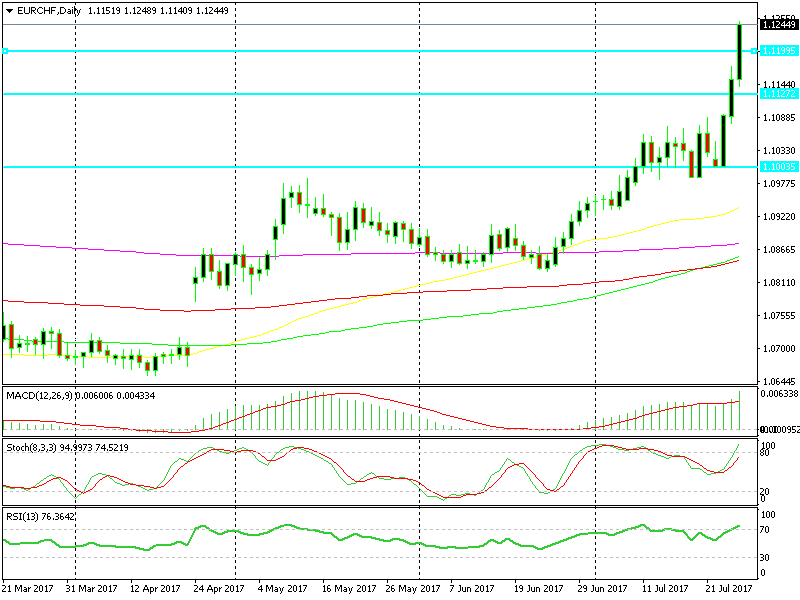Open the chart menu triangle beside EURCHF
This screenshot has width=800, height=600.
pyautogui.click(x=9, y=11)
